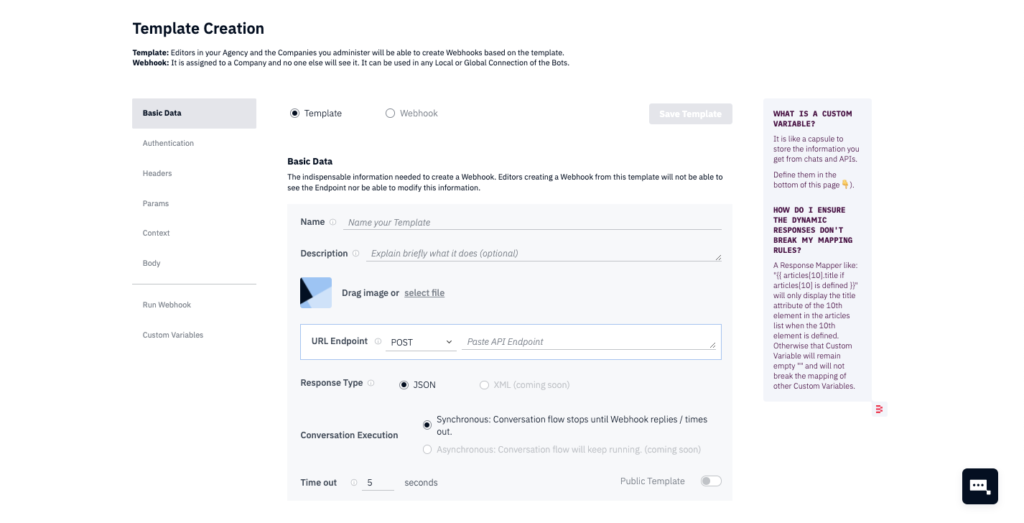Click the info icon beside Description label
This screenshot has width=1024, height=523.
(x=356, y=253)
